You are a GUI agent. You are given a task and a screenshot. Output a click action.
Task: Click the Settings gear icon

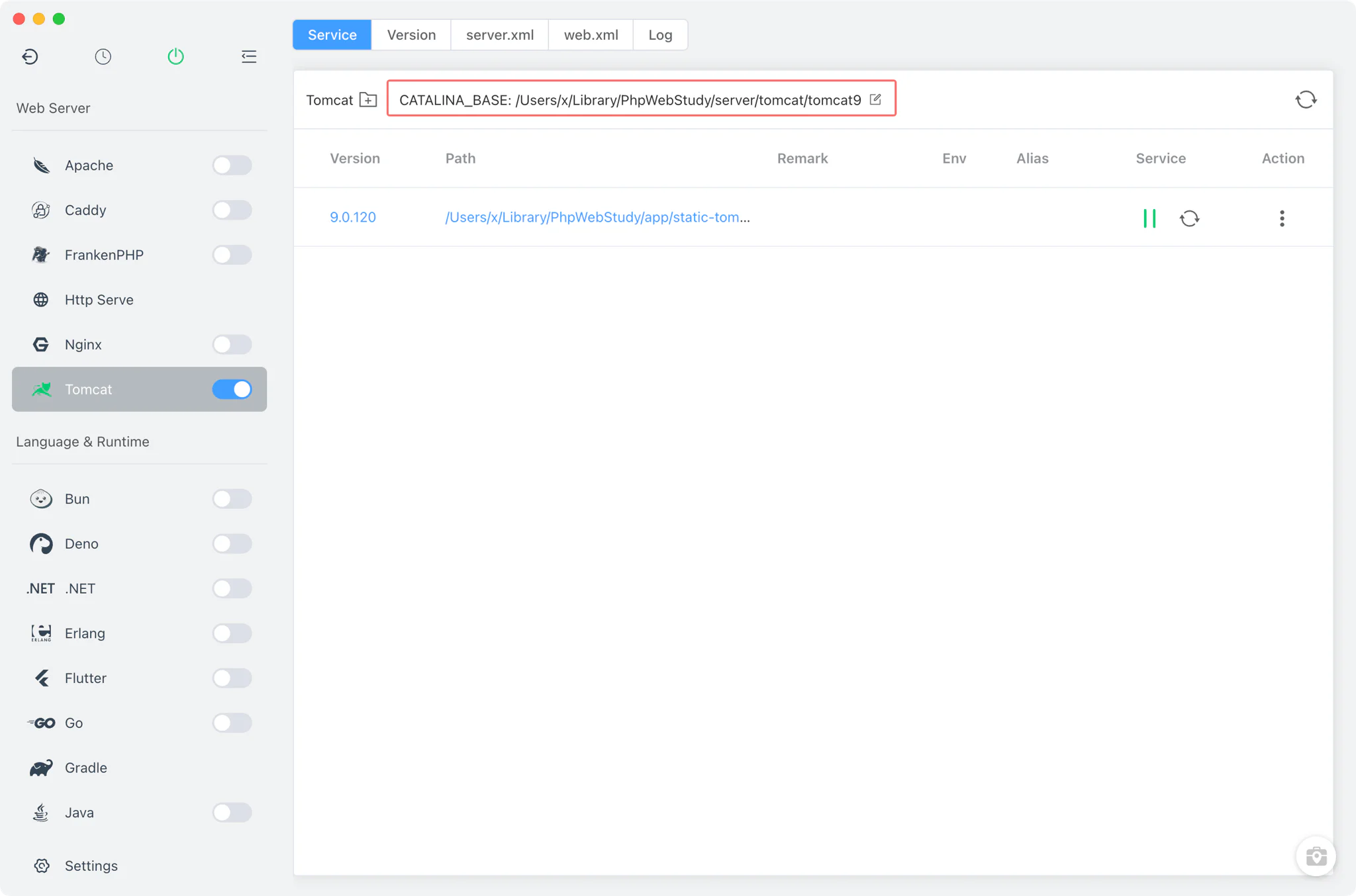(42, 866)
